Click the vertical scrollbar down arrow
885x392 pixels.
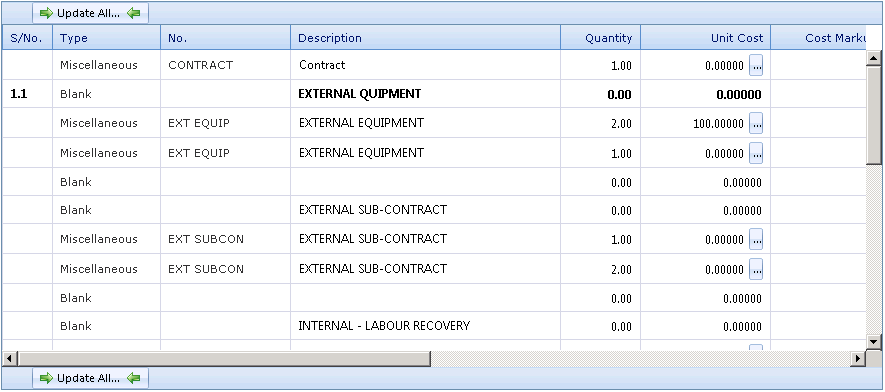874,341
